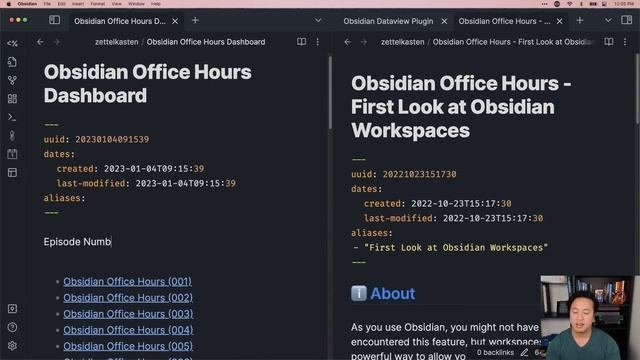
Task: Open Obsidian Office Hours (003) link
Action: (128, 313)
